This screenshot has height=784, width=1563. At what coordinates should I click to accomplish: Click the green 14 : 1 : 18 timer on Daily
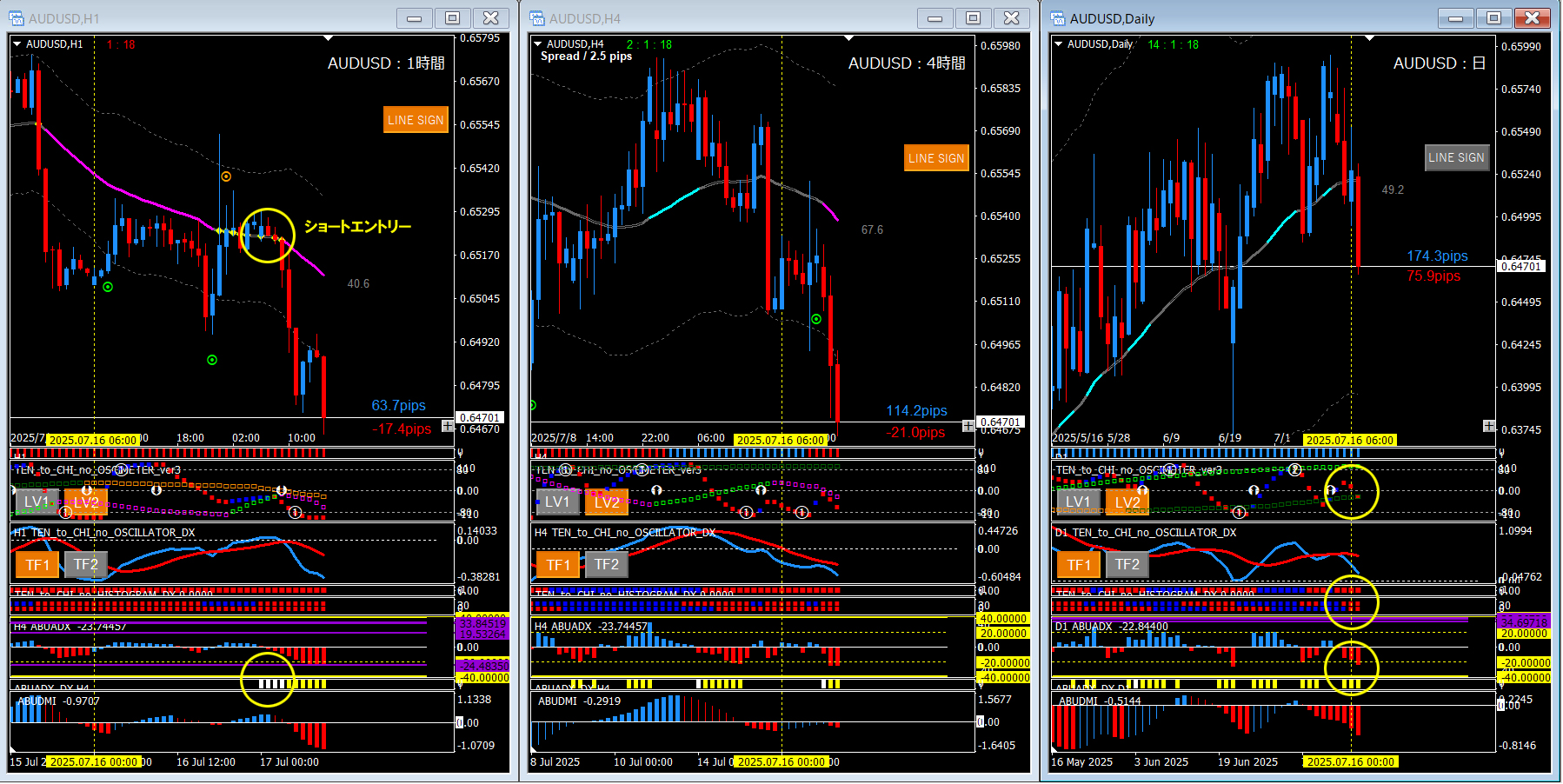tap(1174, 44)
